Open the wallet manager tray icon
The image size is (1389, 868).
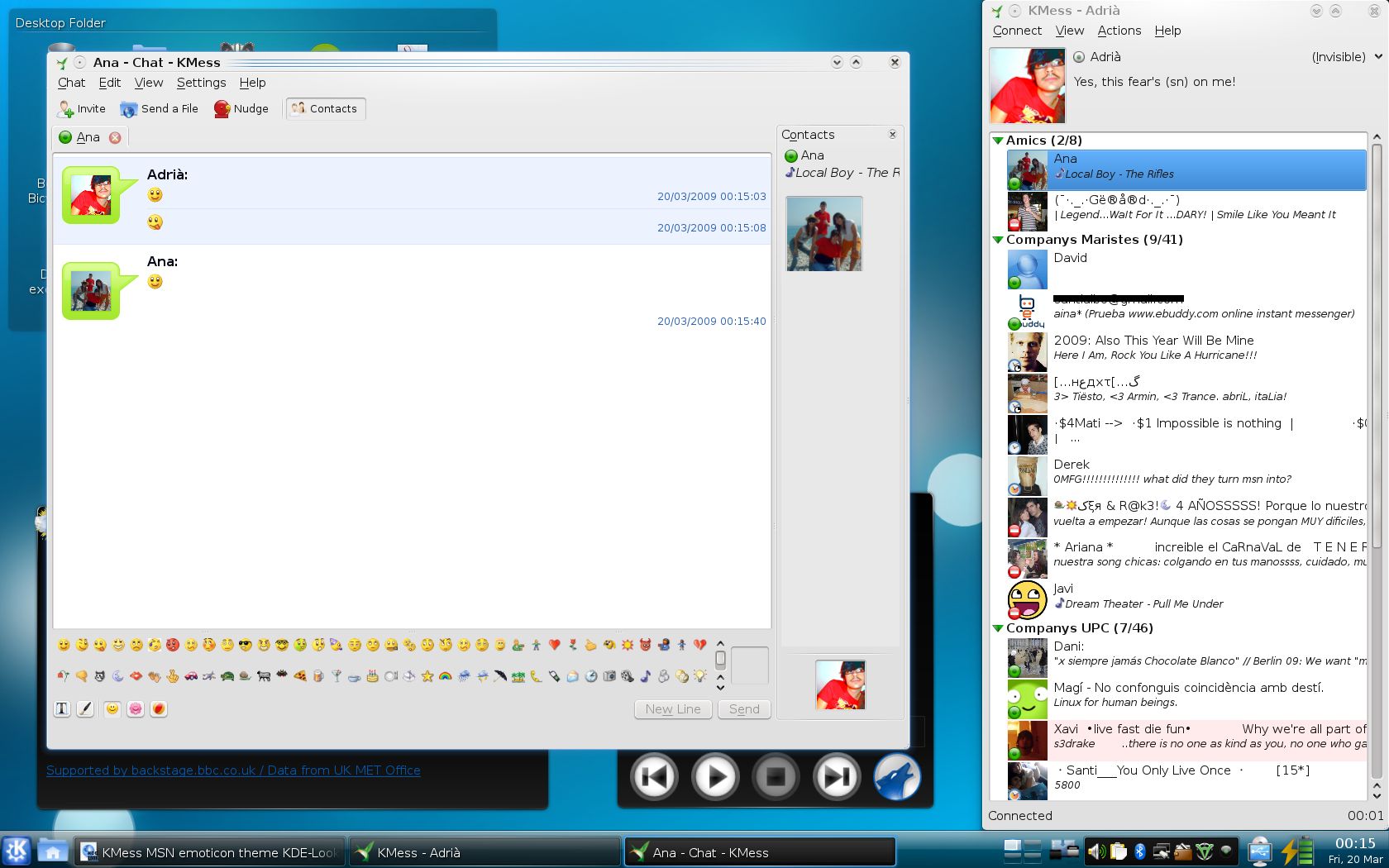pos(1183,851)
